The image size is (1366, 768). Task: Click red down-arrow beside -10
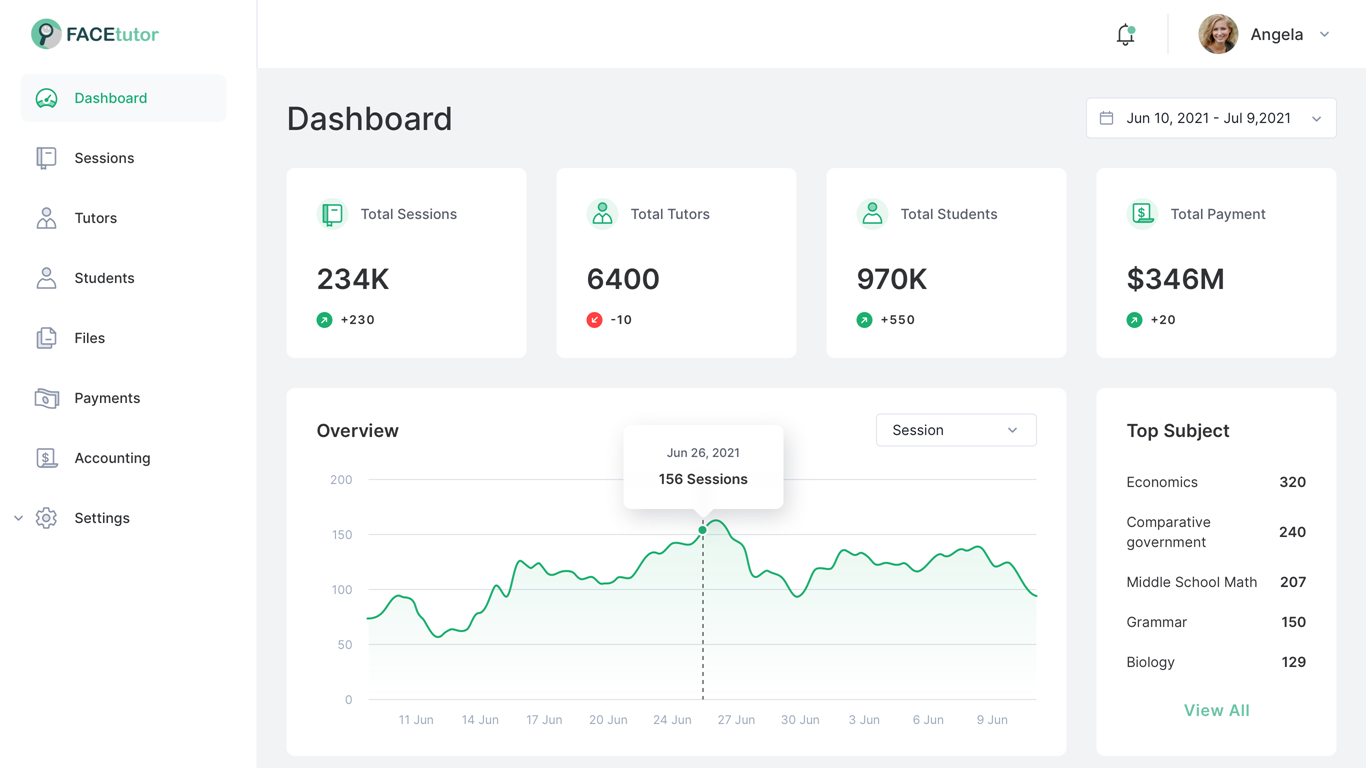(x=594, y=320)
